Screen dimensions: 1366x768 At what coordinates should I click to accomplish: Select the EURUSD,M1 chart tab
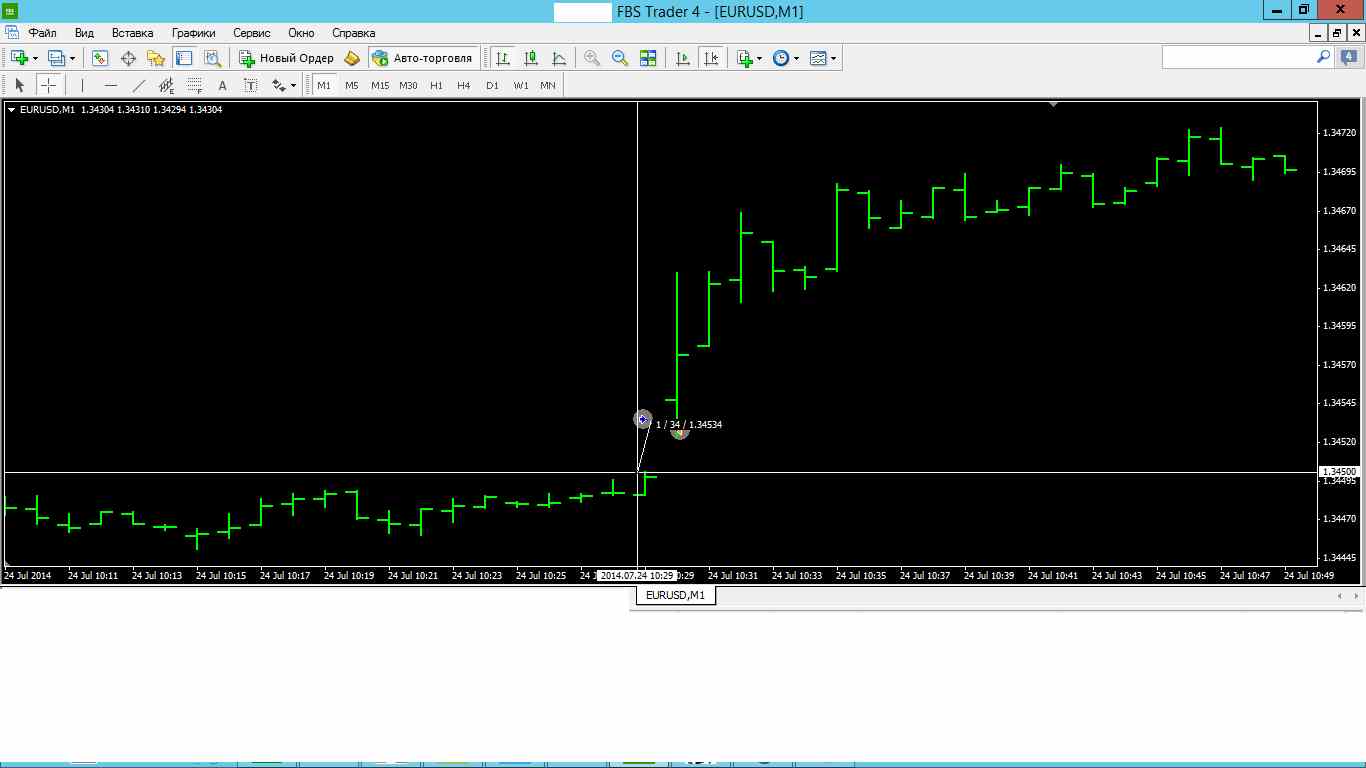click(675, 595)
